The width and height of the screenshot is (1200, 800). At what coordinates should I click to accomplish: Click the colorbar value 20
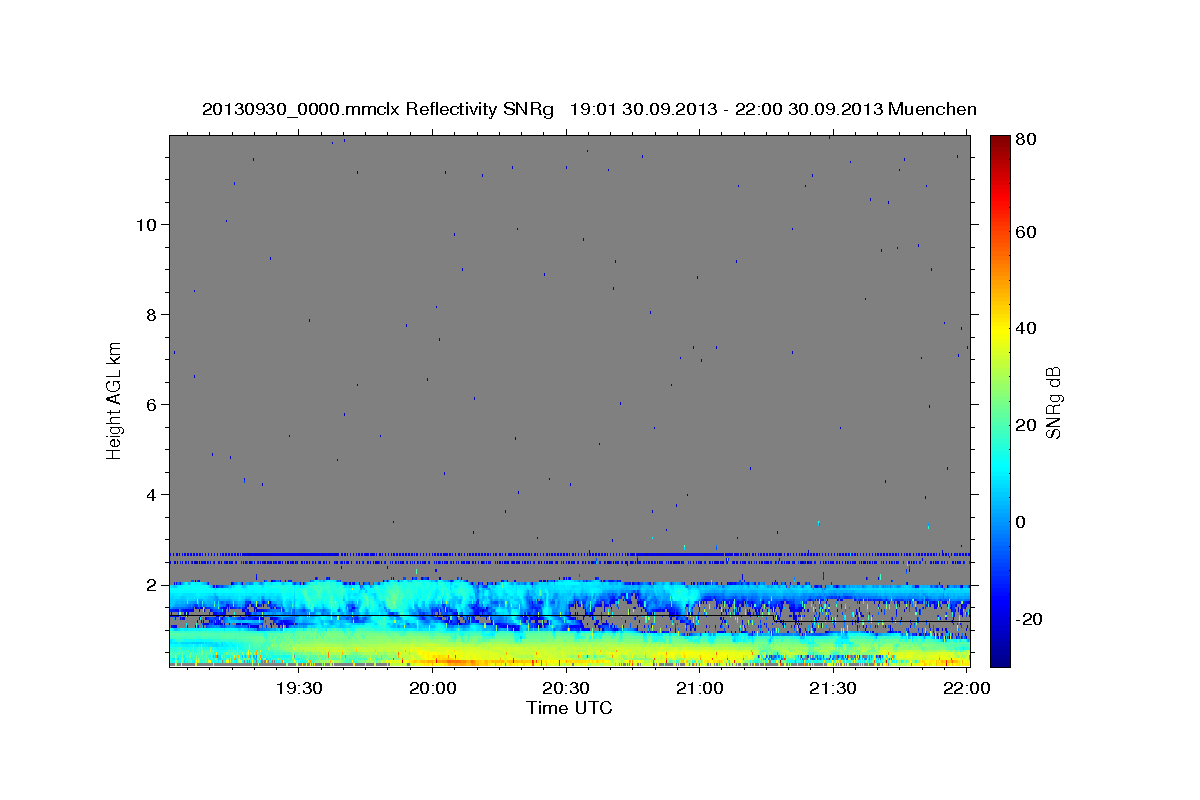point(1025,425)
